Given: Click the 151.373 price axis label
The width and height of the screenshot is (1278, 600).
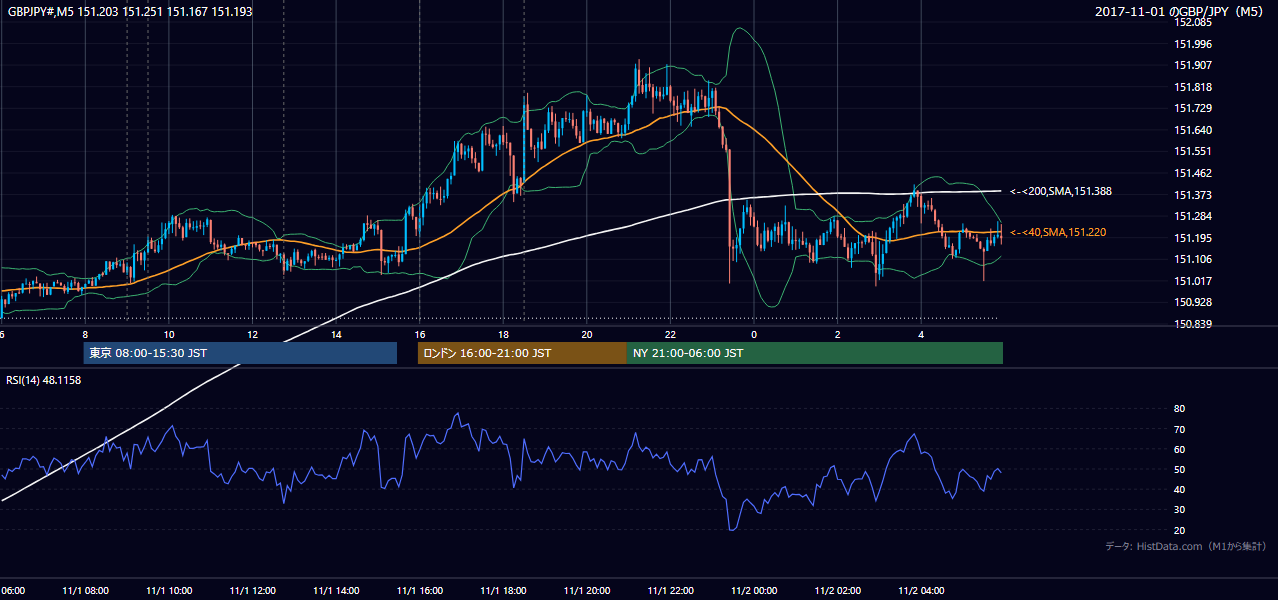Looking at the screenshot, I should point(1194,195).
